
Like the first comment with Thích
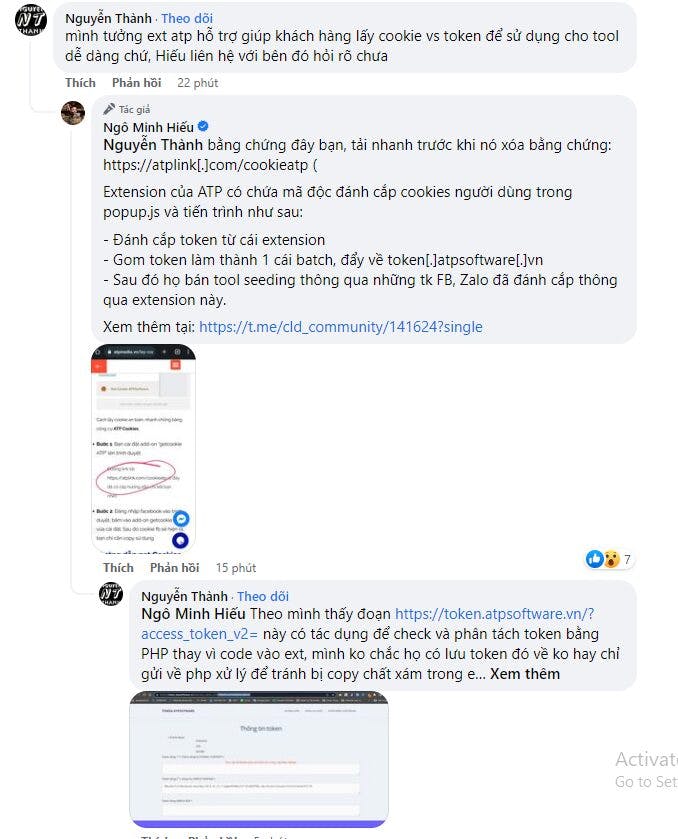click(x=80, y=83)
